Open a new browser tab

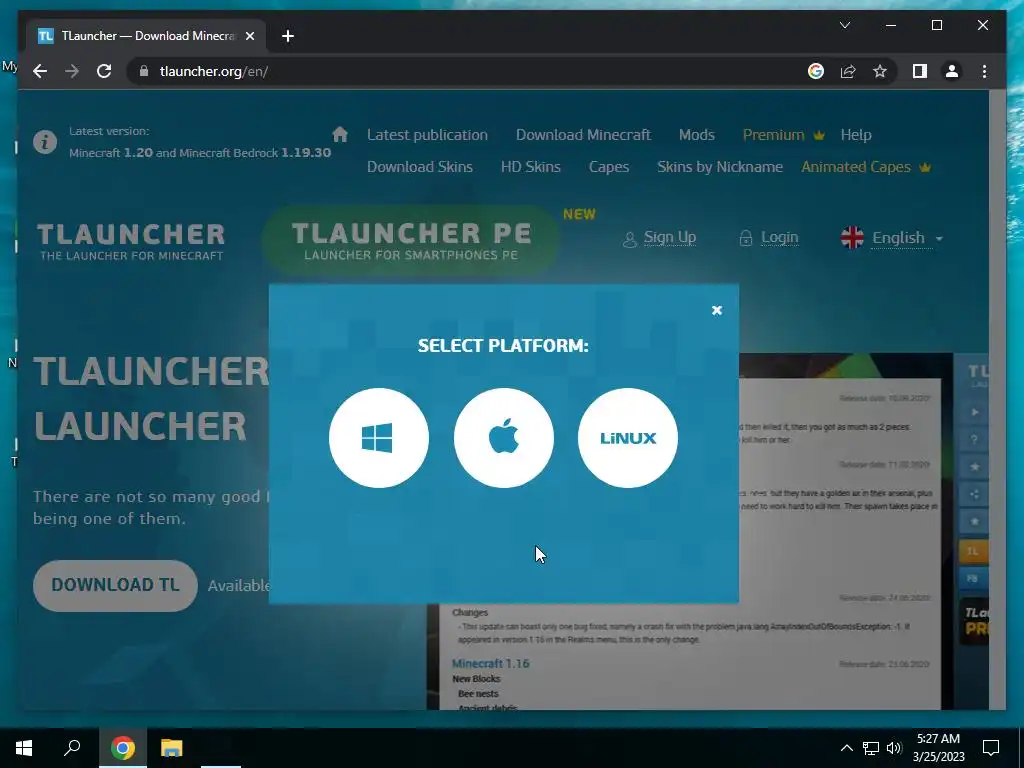point(288,36)
